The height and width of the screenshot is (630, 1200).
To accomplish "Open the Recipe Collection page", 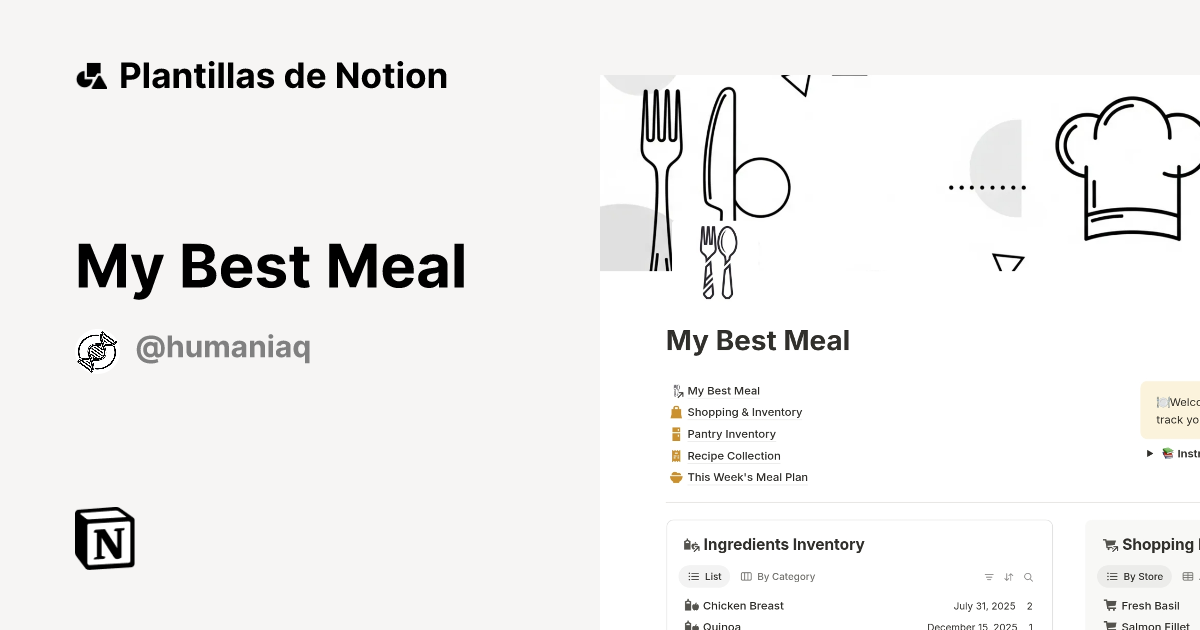I will click(733, 455).
